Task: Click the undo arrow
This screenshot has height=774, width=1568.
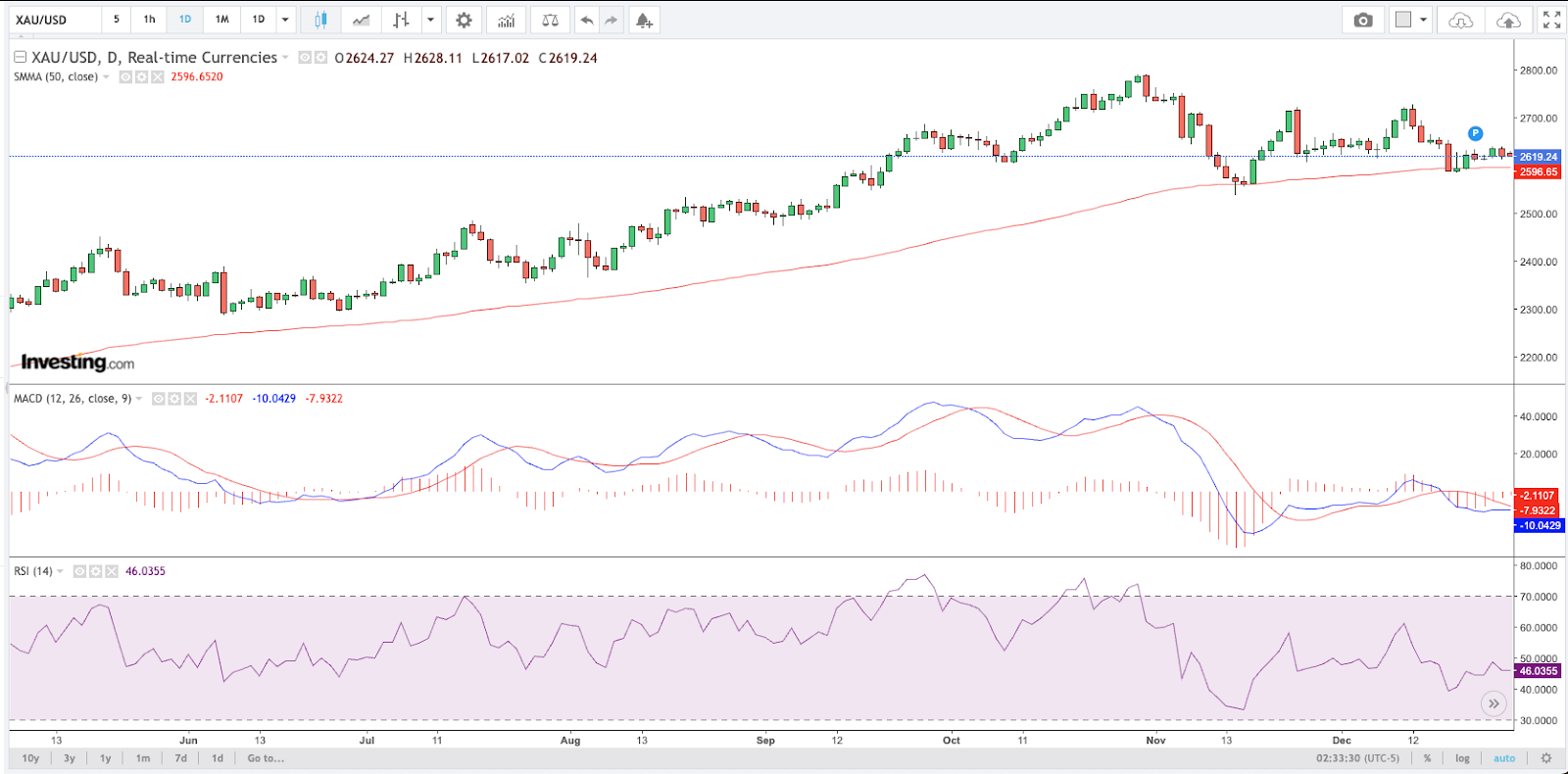Action: (586, 20)
